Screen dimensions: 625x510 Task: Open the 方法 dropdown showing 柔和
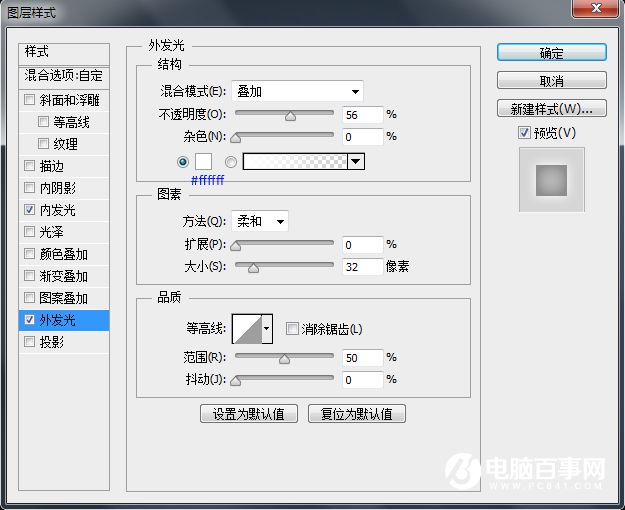pyautogui.click(x=260, y=221)
